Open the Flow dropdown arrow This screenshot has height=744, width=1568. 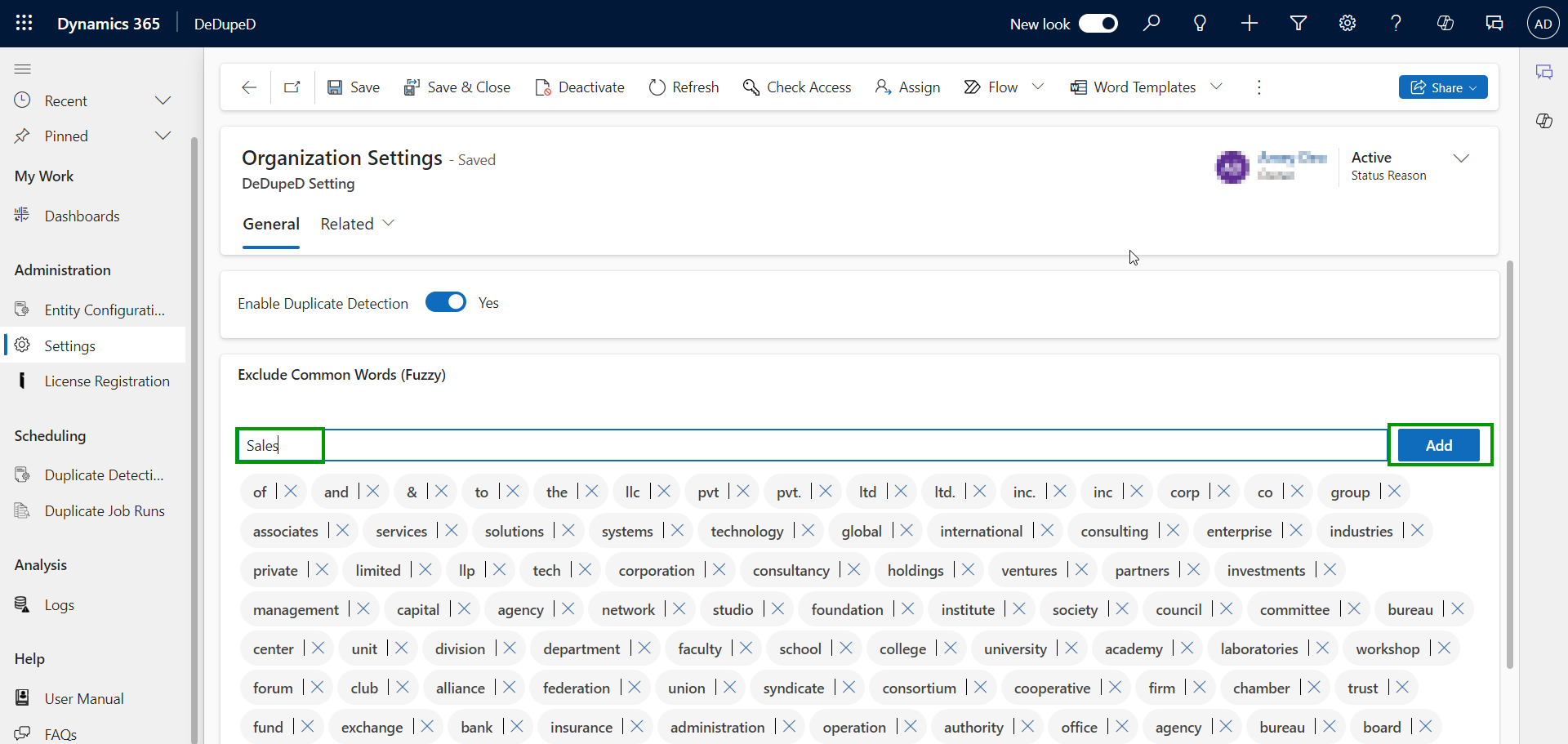tap(1038, 87)
